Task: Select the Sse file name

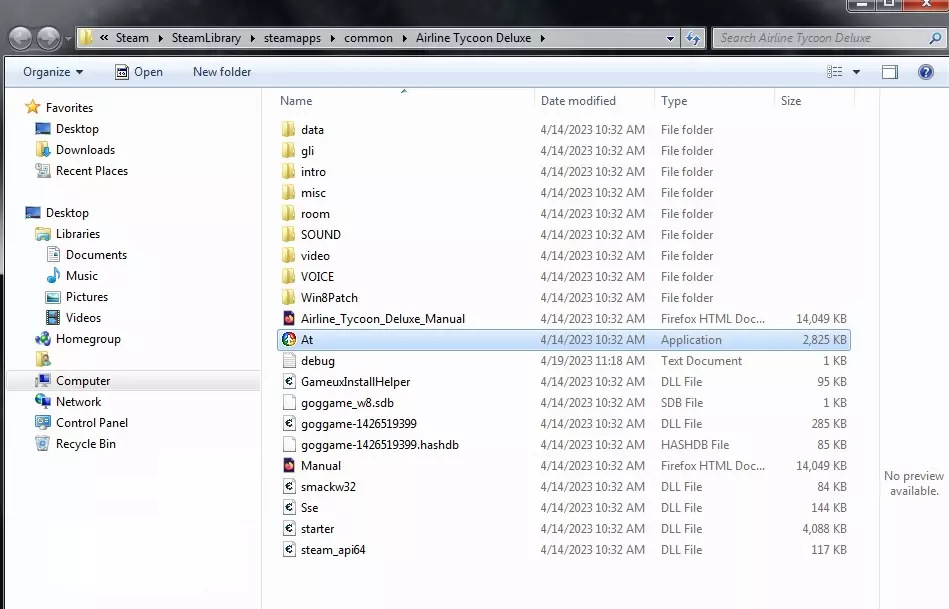Action: tap(309, 508)
